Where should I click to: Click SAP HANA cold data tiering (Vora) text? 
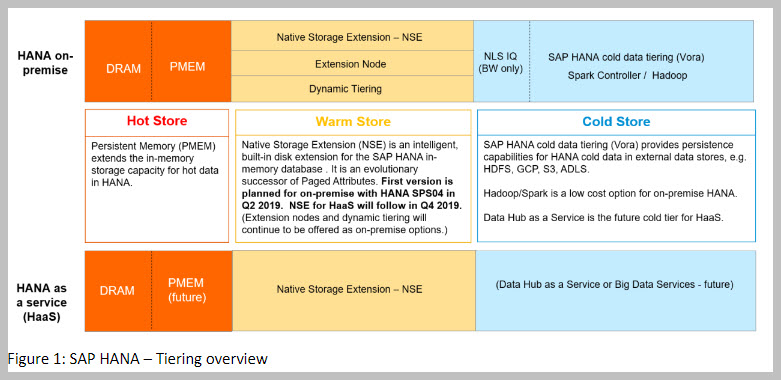[626, 57]
